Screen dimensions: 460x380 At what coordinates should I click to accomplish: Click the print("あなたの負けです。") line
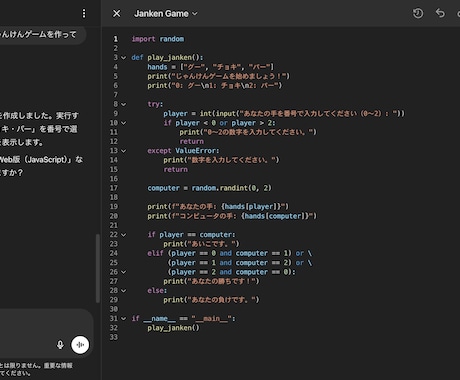211,300
